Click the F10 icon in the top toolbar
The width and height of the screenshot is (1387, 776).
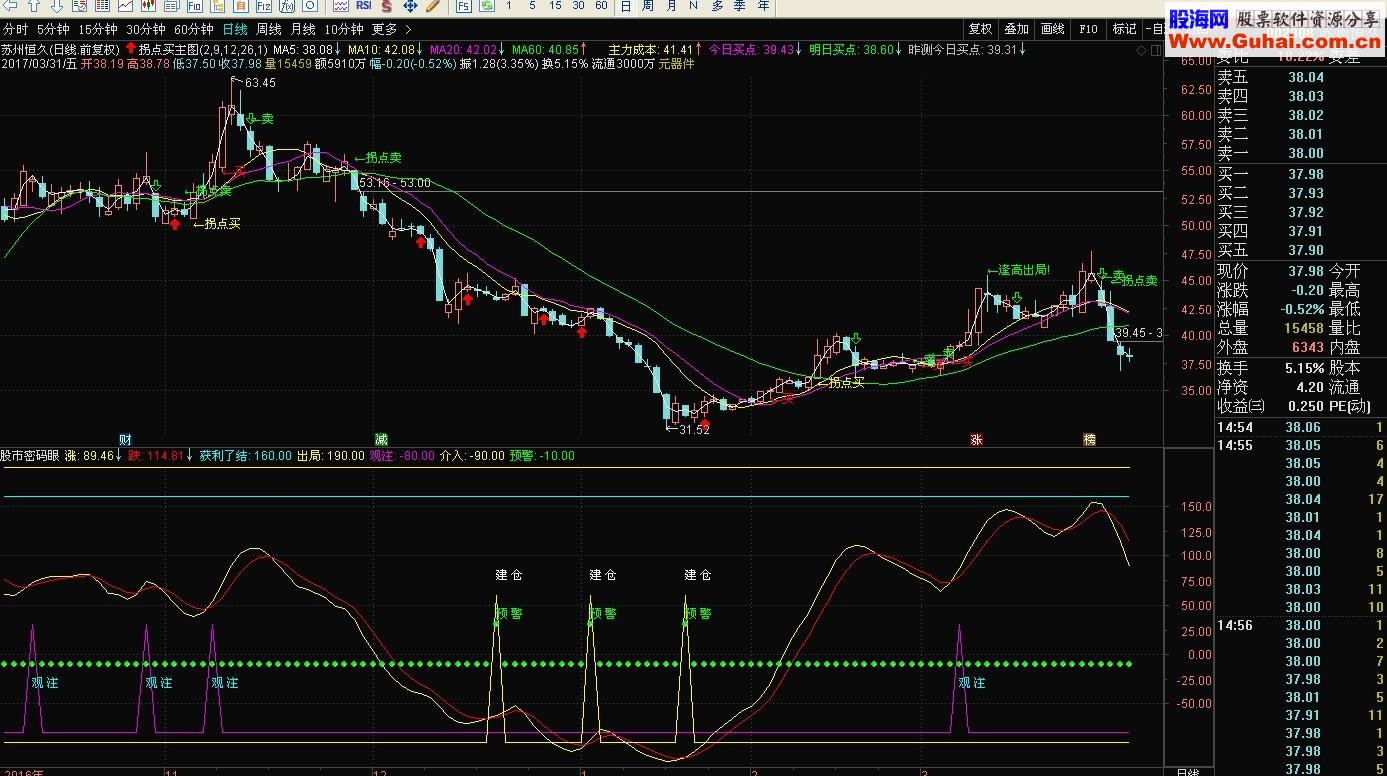coord(194,6)
